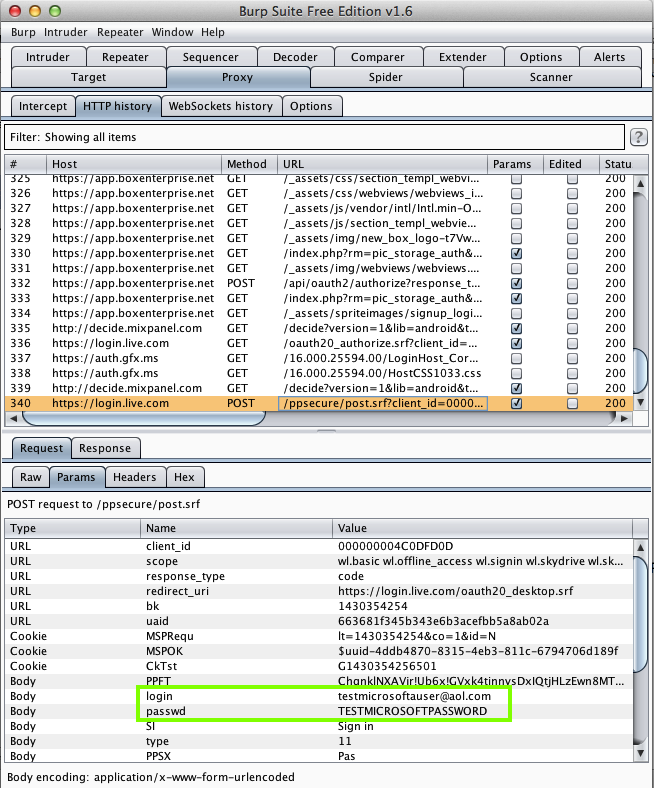Sort history by the # column header
The image size is (654, 788).
tap(26, 164)
